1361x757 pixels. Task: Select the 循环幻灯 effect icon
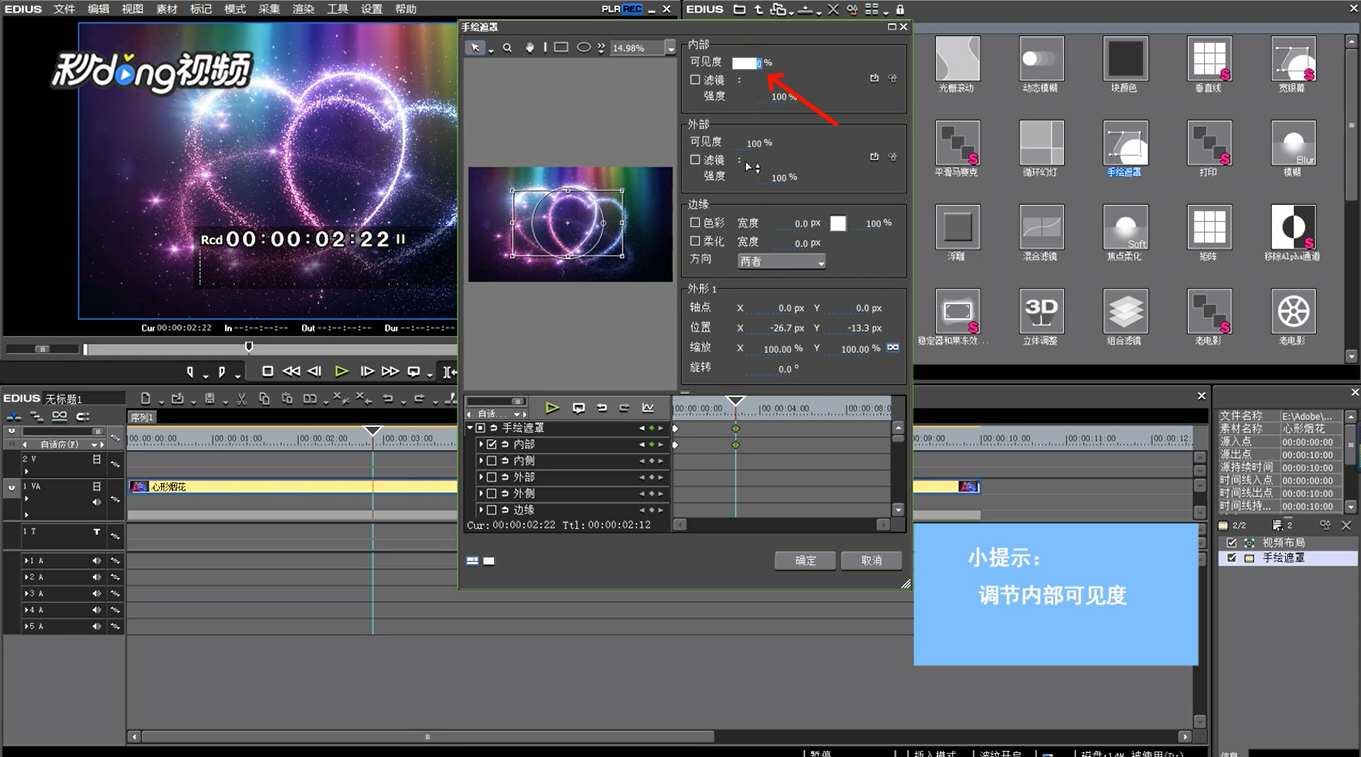point(1041,143)
